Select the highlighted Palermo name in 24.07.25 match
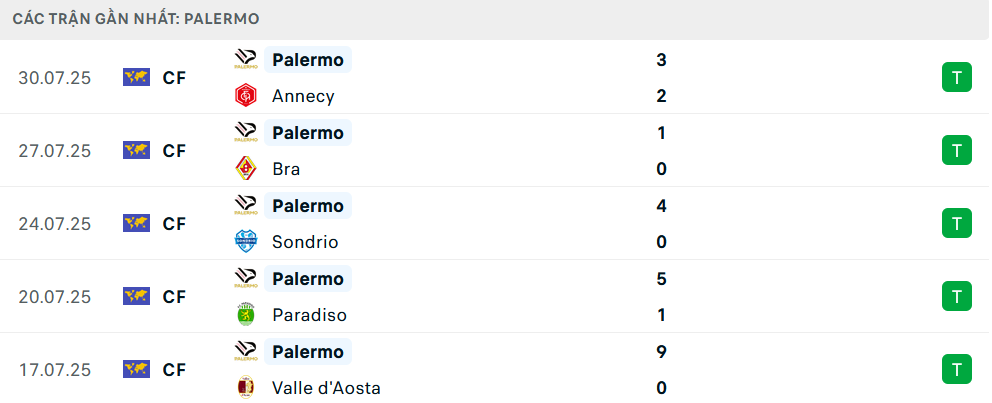 (308, 206)
